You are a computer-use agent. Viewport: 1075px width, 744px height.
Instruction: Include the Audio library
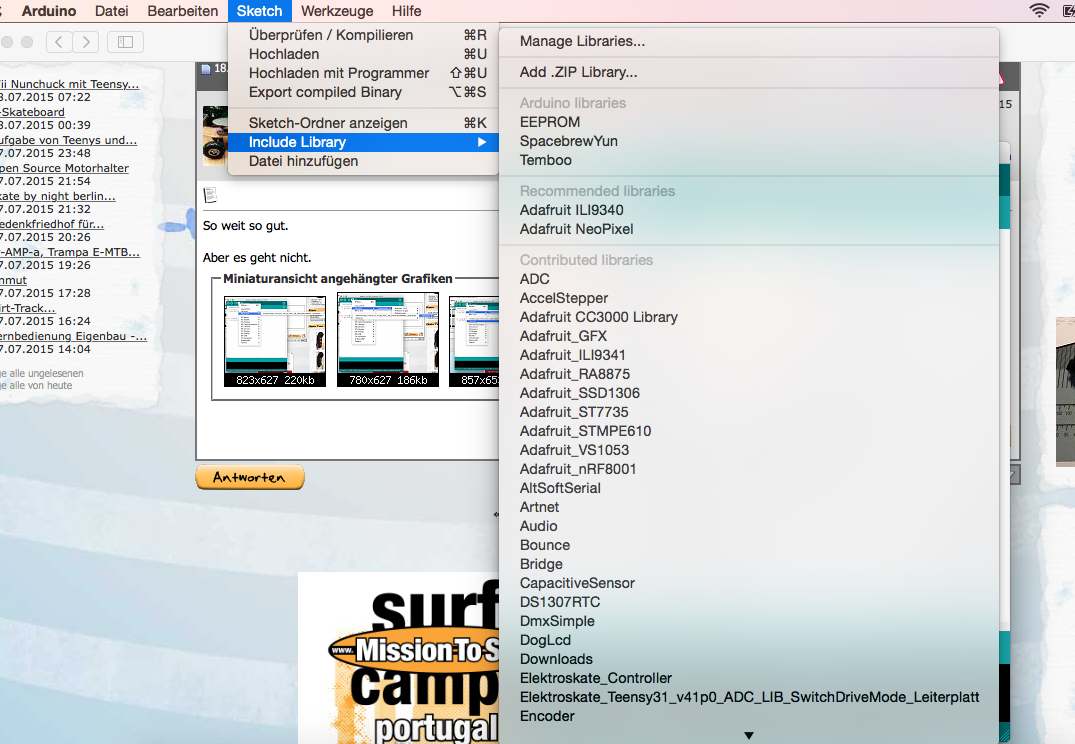749,527
